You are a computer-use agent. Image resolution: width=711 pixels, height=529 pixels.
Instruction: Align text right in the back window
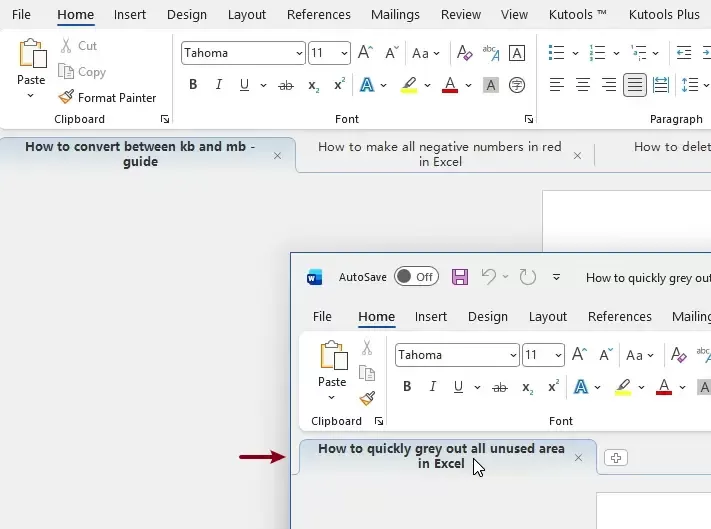click(609, 85)
